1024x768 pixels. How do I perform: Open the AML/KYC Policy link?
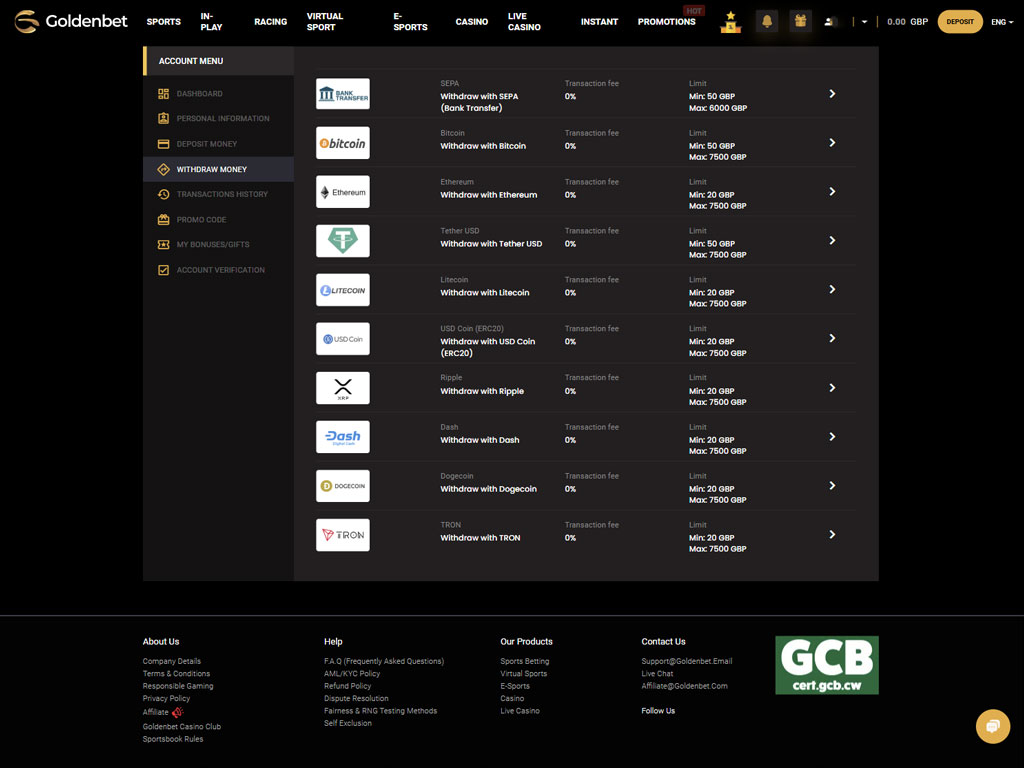352,673
